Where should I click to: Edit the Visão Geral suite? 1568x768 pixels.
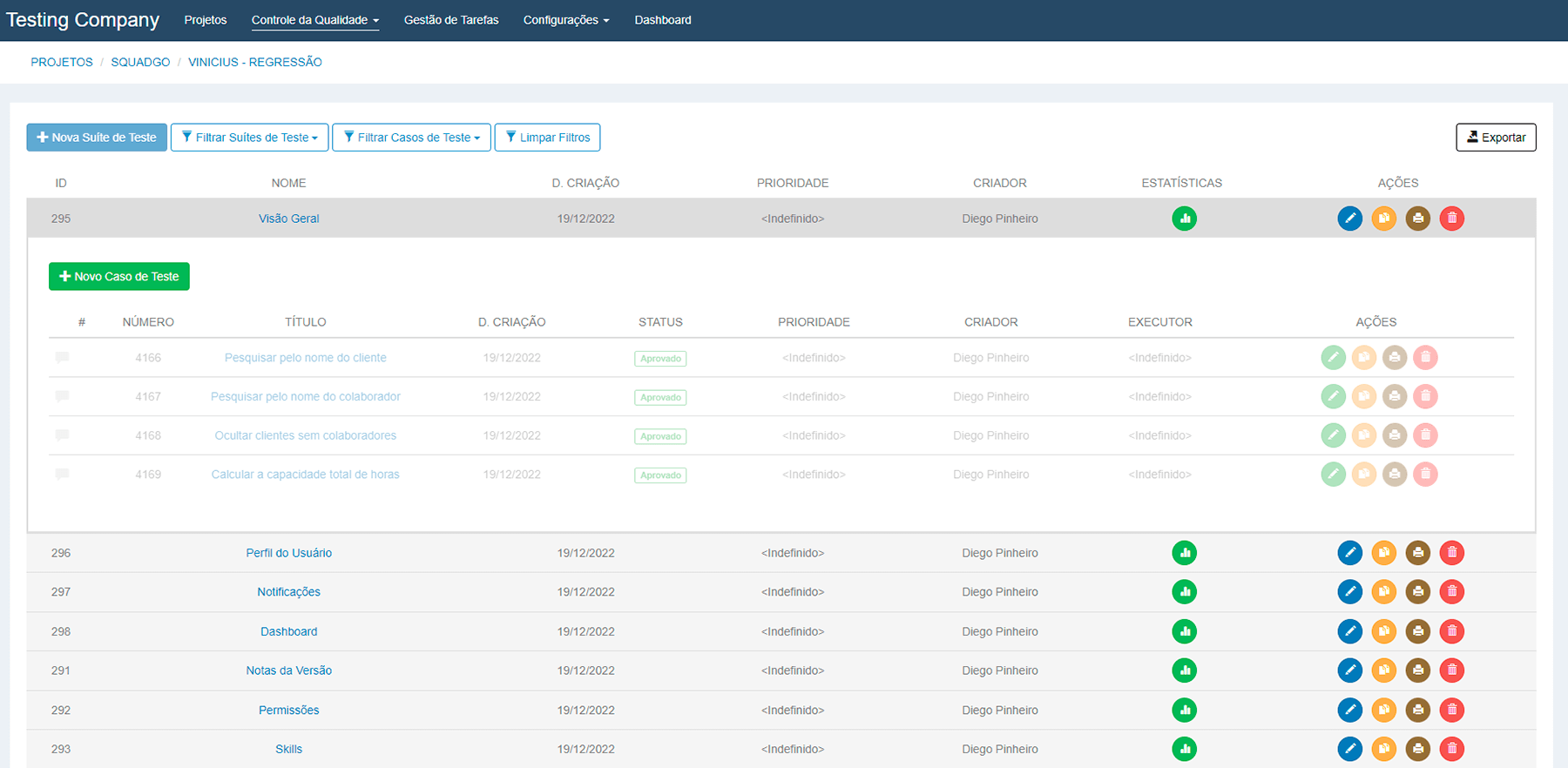pos(1349,219)
